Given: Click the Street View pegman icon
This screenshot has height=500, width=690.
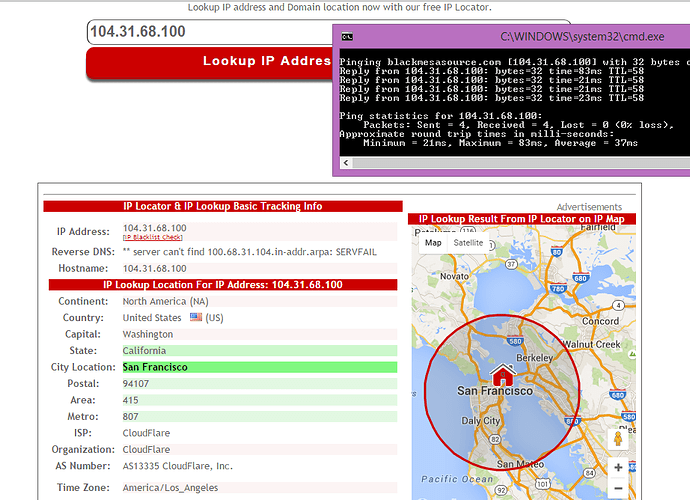Looking at the screenshot, I should pyautogui.click(x=619, y=438).
